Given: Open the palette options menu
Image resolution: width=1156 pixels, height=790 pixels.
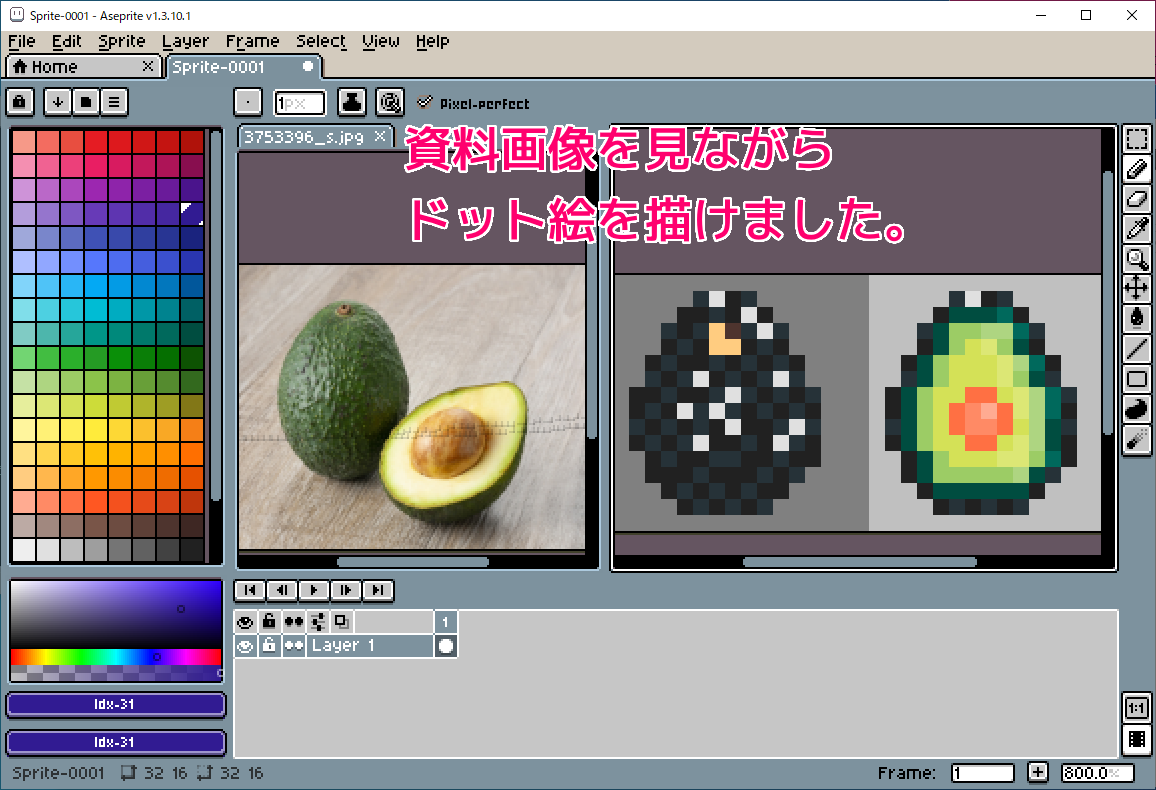Looking at the screenshot, I should click(114, 101).
